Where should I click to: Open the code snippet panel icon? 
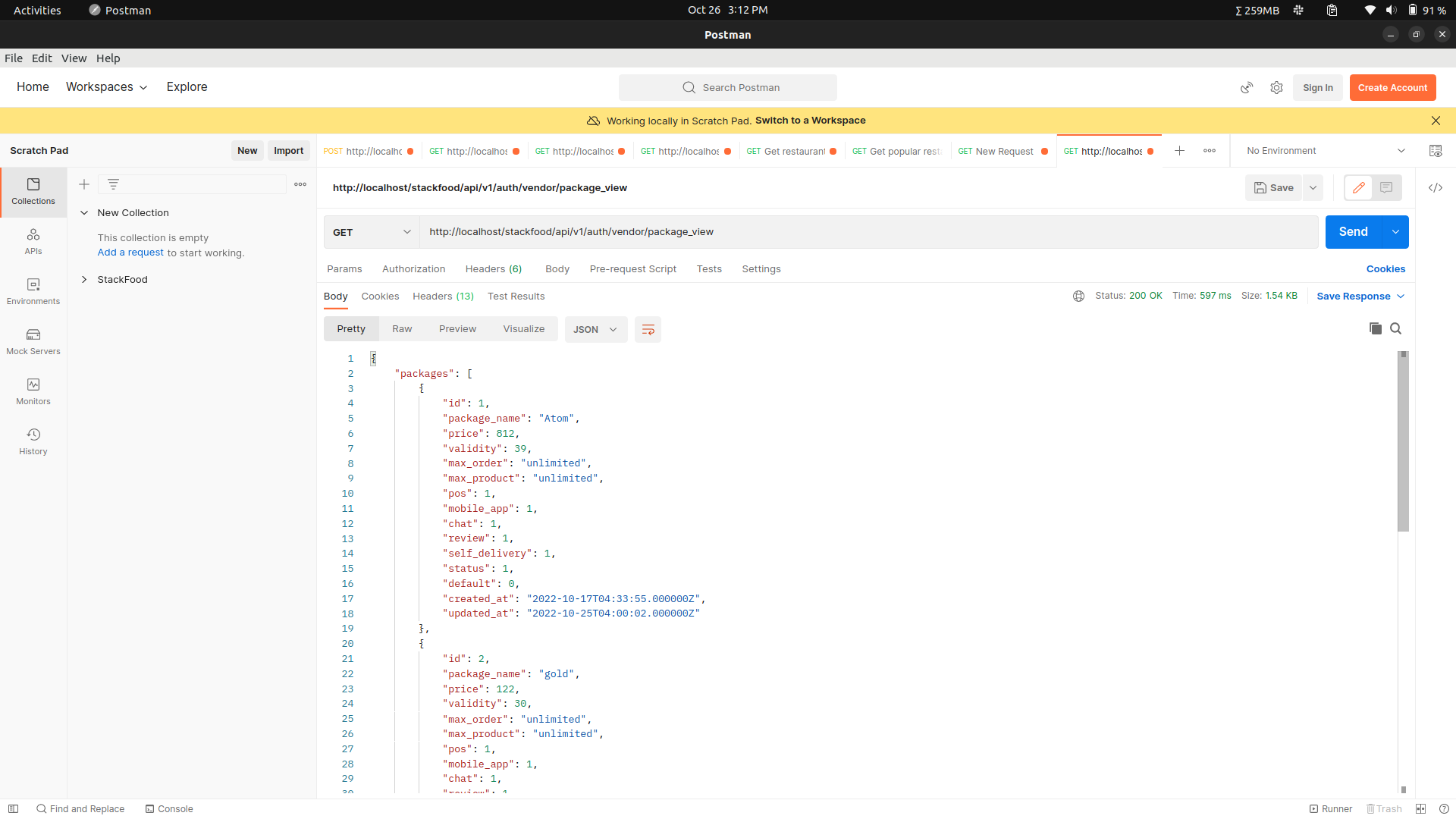click(1435, 188)
